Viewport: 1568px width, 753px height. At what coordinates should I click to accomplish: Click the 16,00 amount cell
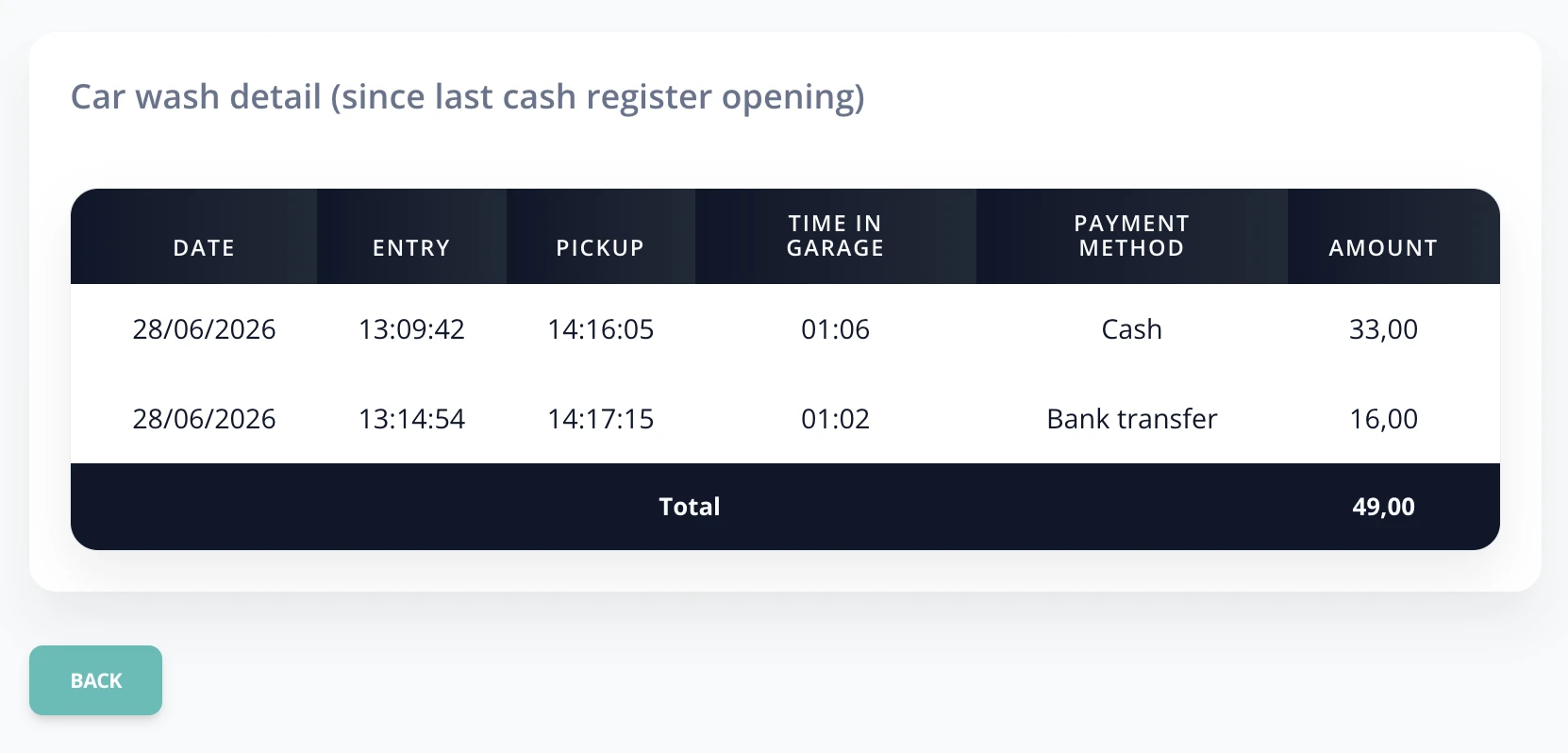1383,419
